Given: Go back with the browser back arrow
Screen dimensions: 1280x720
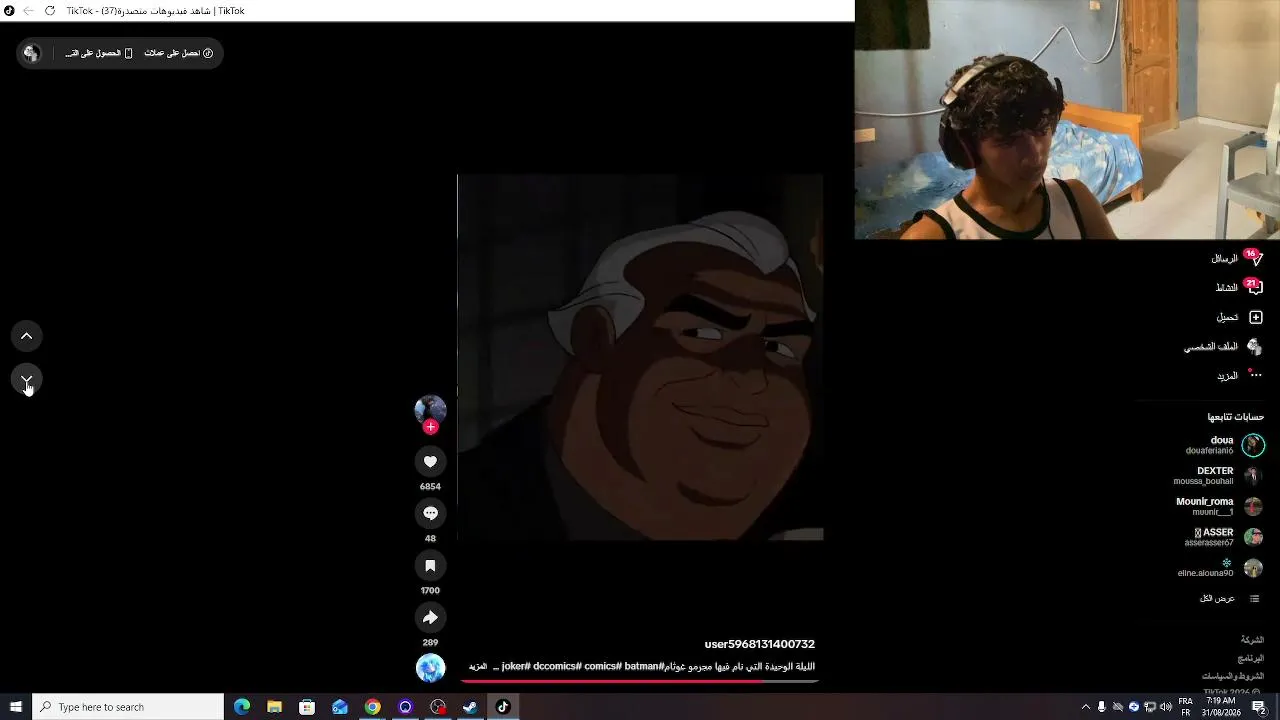Looking at the screenshot, I should click(29, 11).
